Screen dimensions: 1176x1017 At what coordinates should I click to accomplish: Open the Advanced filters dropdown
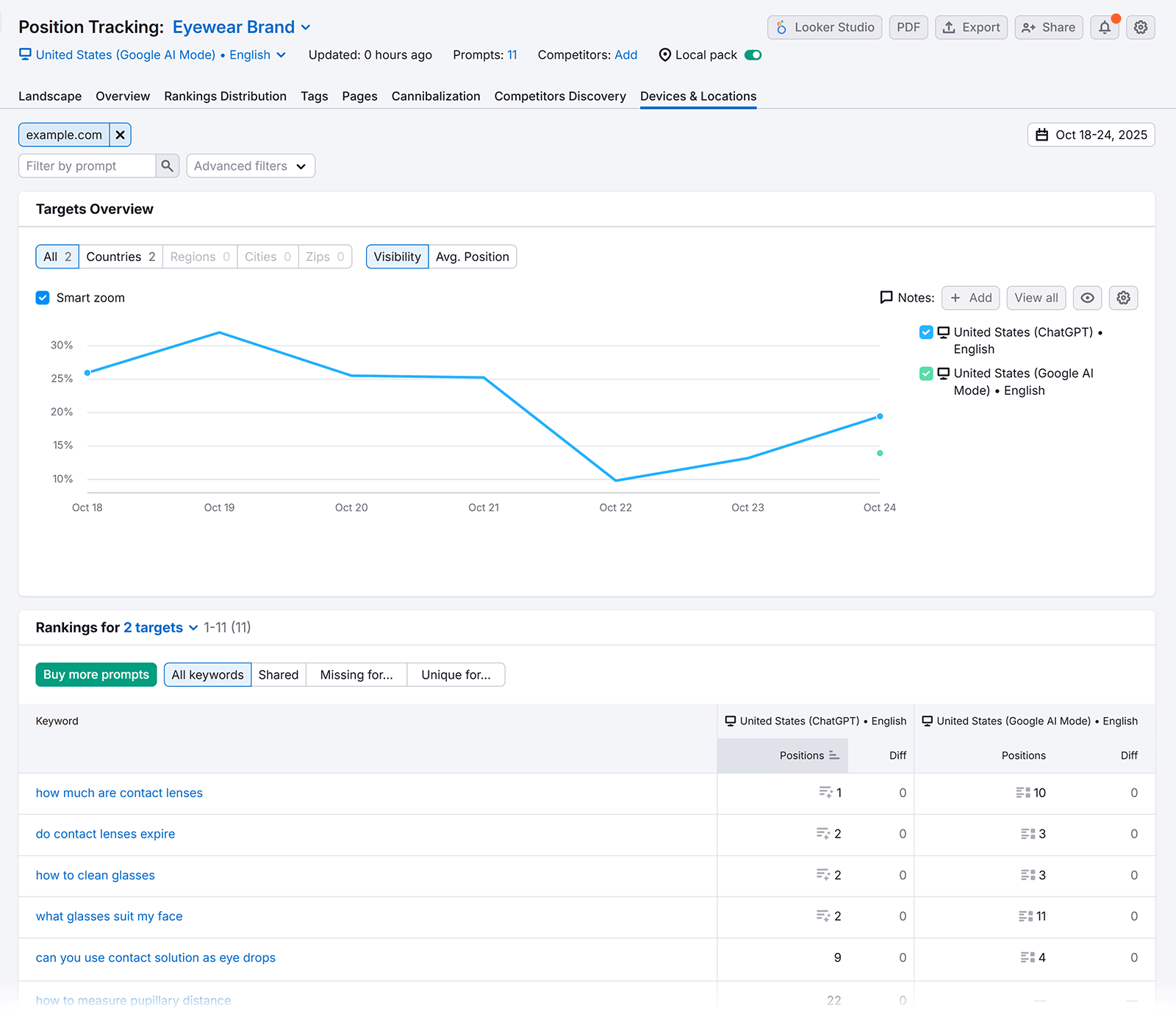[x=251, y=165]
